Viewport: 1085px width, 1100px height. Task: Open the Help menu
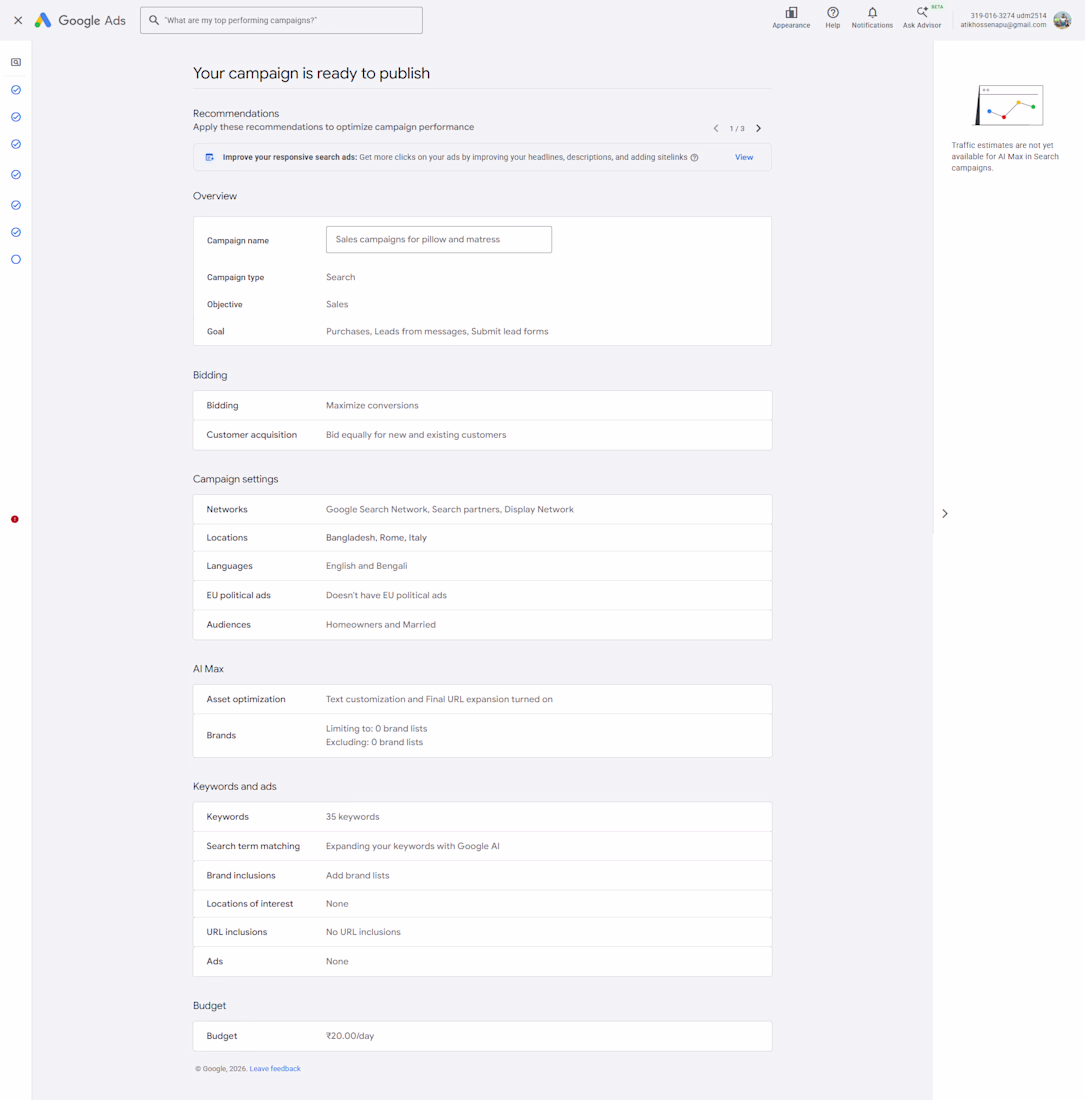pos(833,18)
